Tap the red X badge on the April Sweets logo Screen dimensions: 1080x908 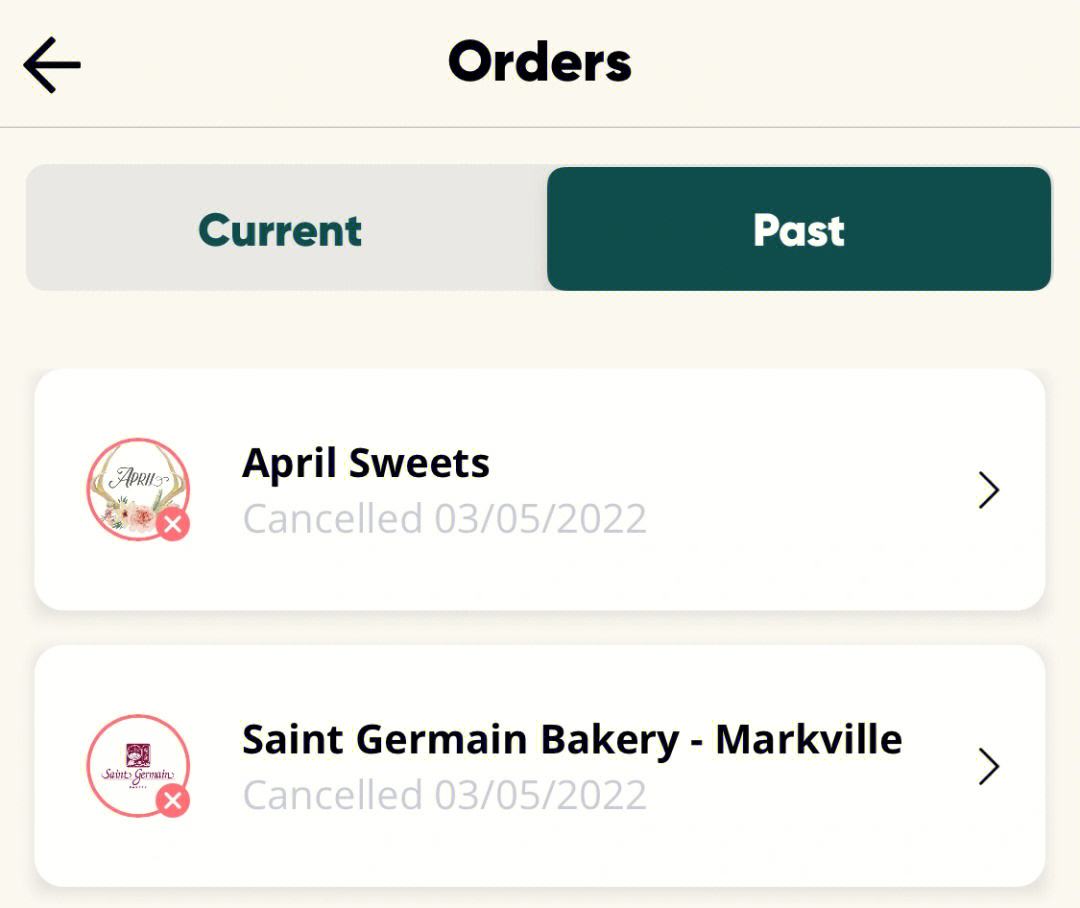coord(173,524)
